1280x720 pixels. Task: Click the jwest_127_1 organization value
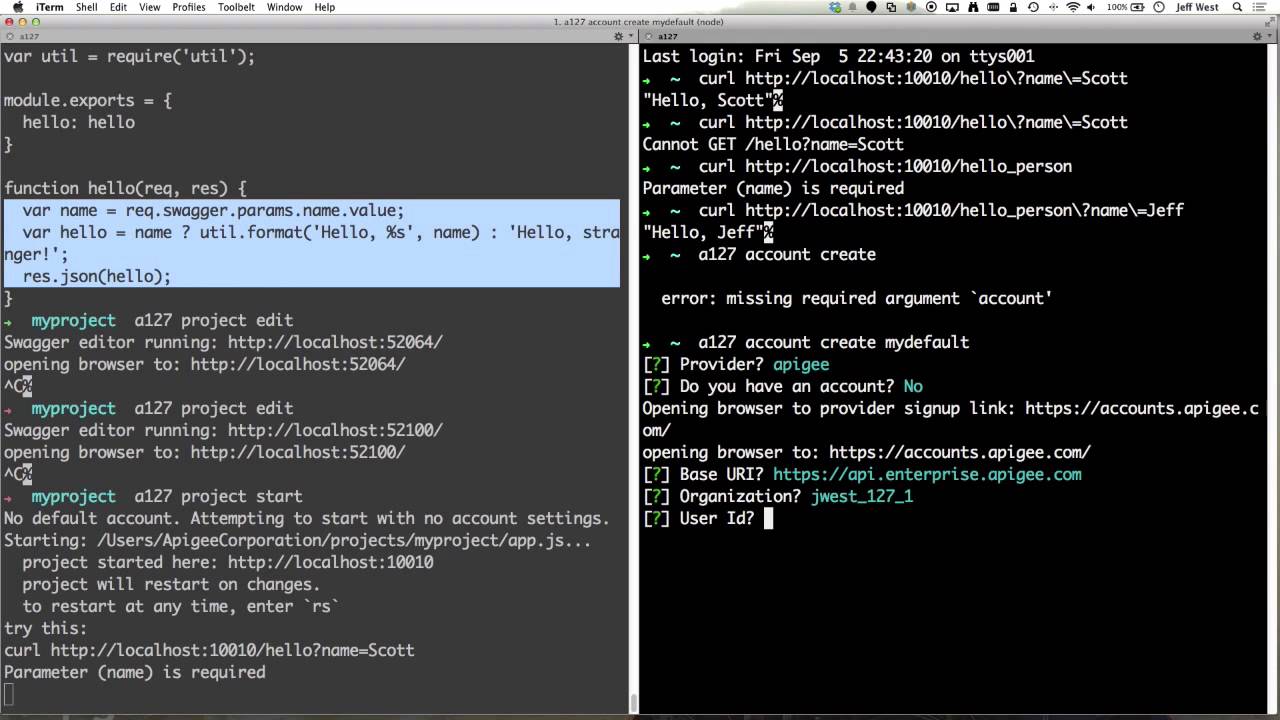coord(862,496)
